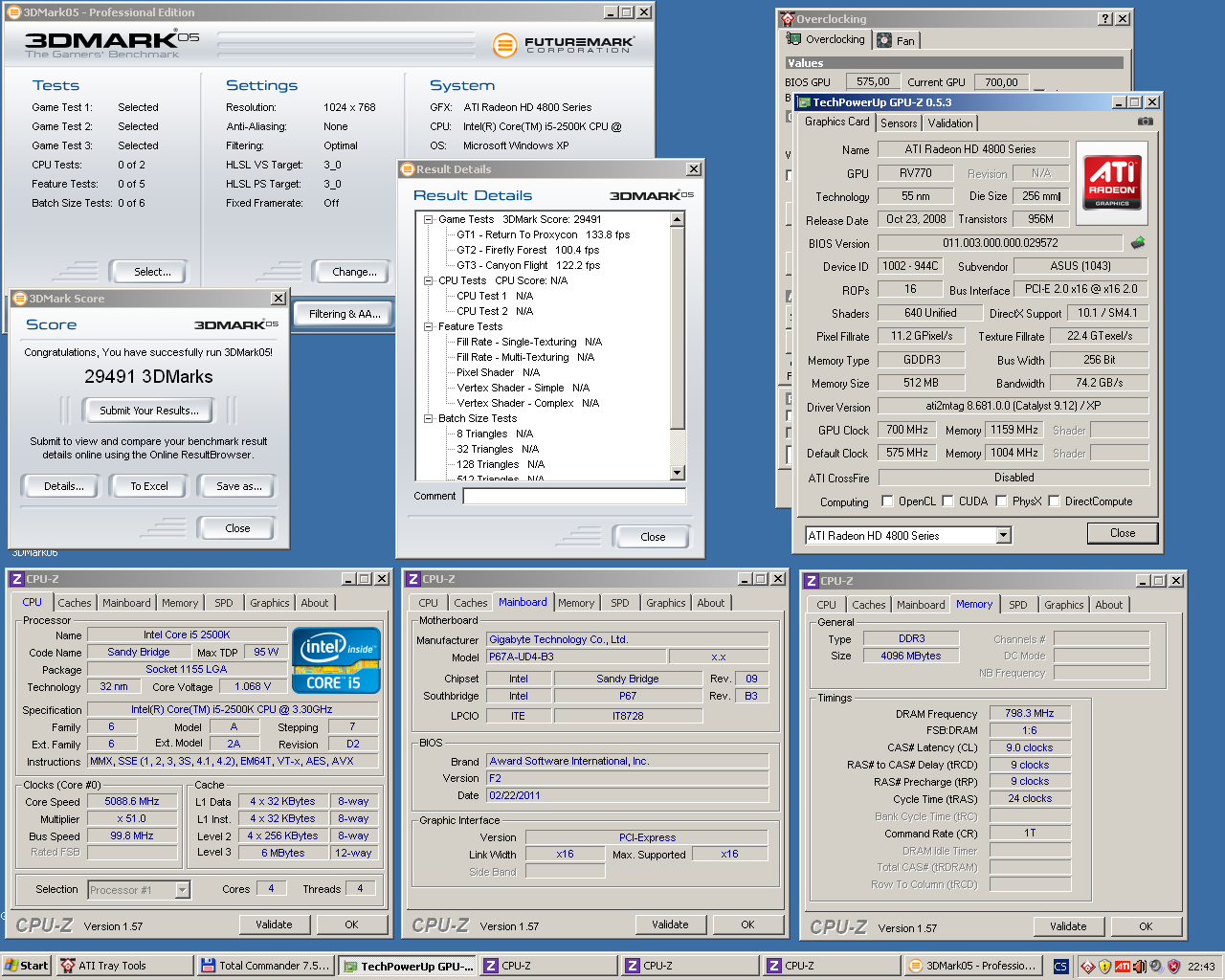Image resolution: width=1225 pixels, height=980 pixels.
Task: Click the help question mark in Overclocking window
Action: [1105, 18]
